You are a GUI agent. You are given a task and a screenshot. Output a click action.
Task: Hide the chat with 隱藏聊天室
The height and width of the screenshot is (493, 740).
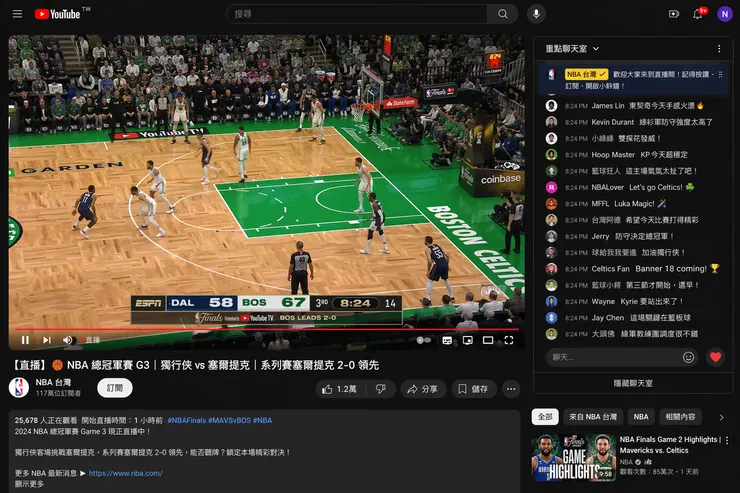633,383
